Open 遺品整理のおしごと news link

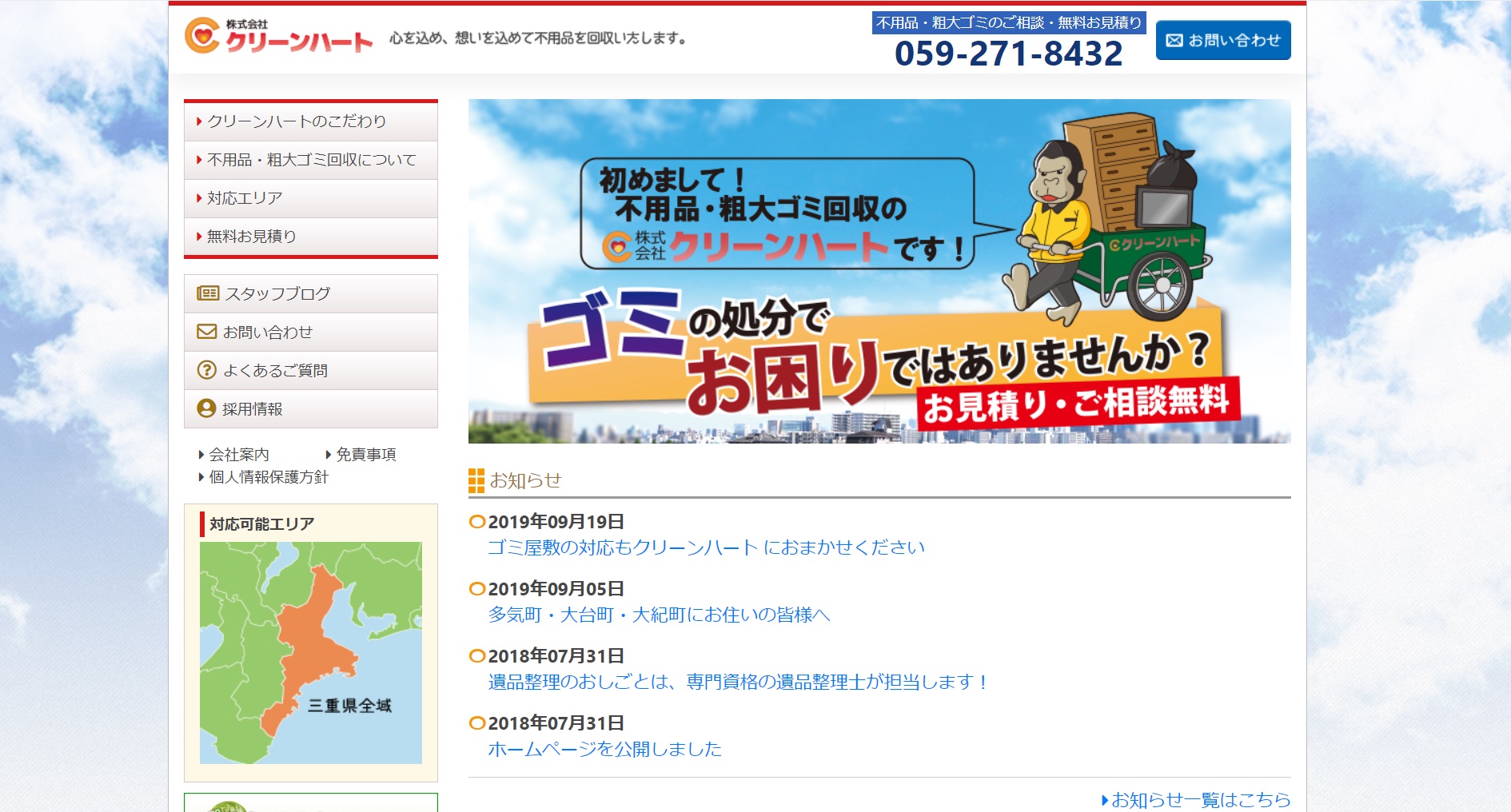coord(738,682)
